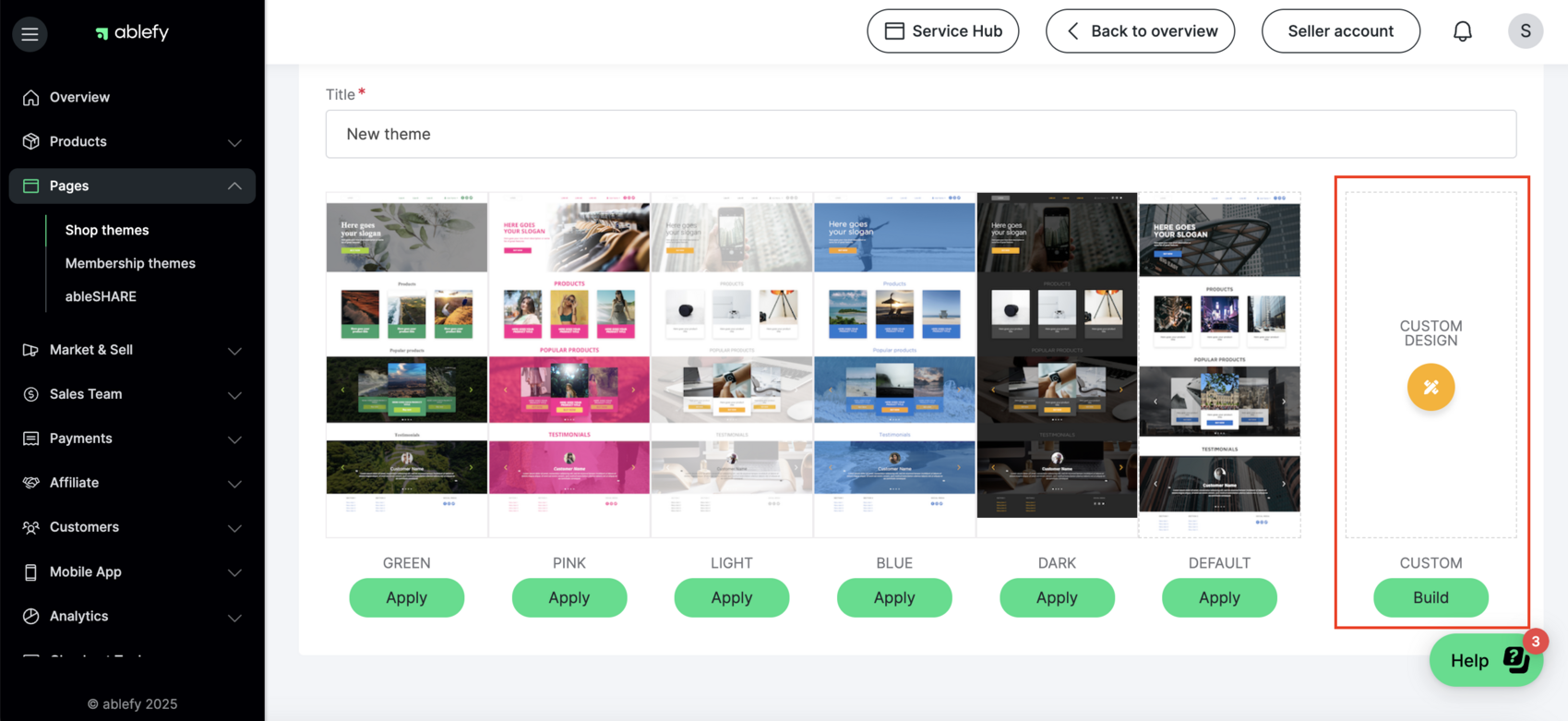This screenshot has height=721, width=1568.
Task: Expand the Customers chevron
Action: coord(234,528)
